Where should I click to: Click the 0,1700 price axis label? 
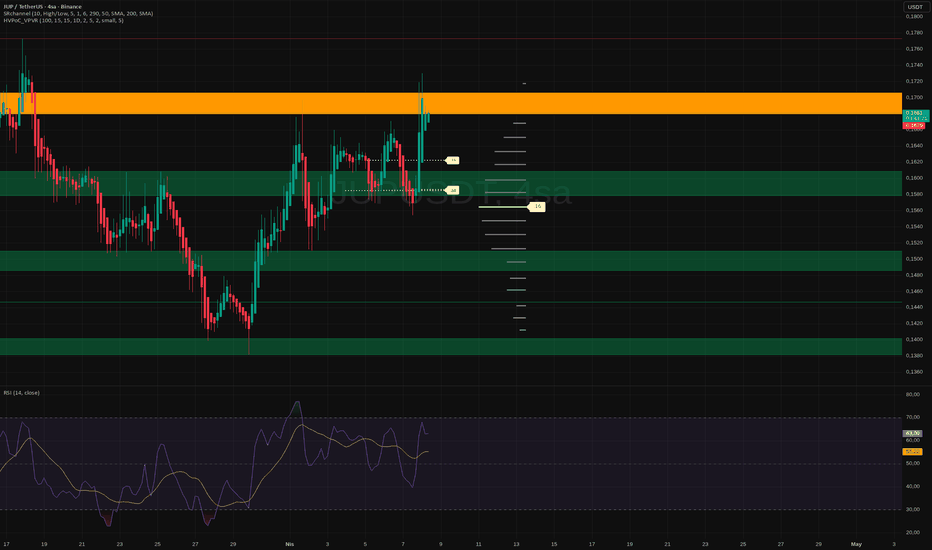pos(914,98)
